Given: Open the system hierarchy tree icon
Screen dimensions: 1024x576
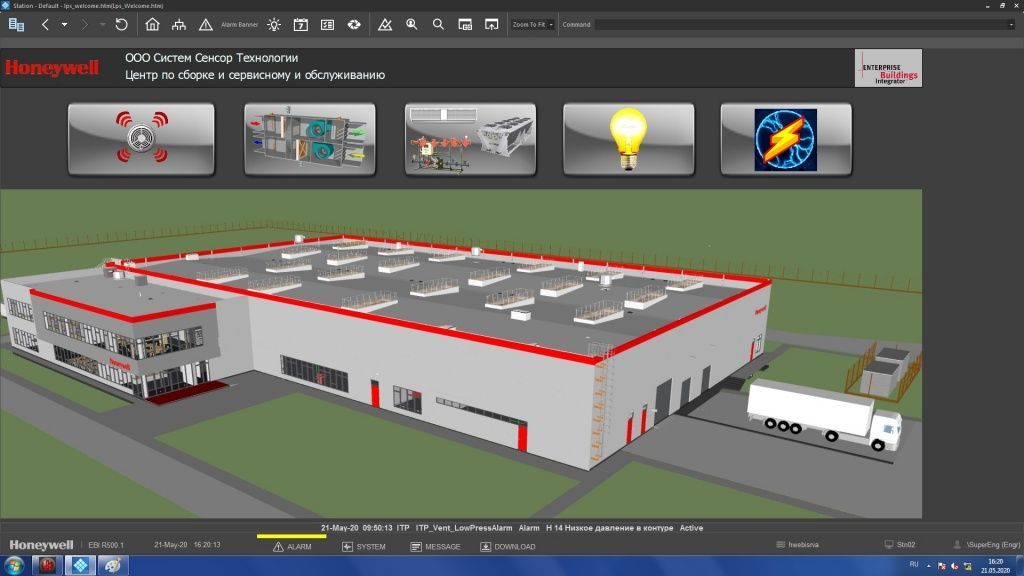Looking at the screenshot, I should (179, 24).
